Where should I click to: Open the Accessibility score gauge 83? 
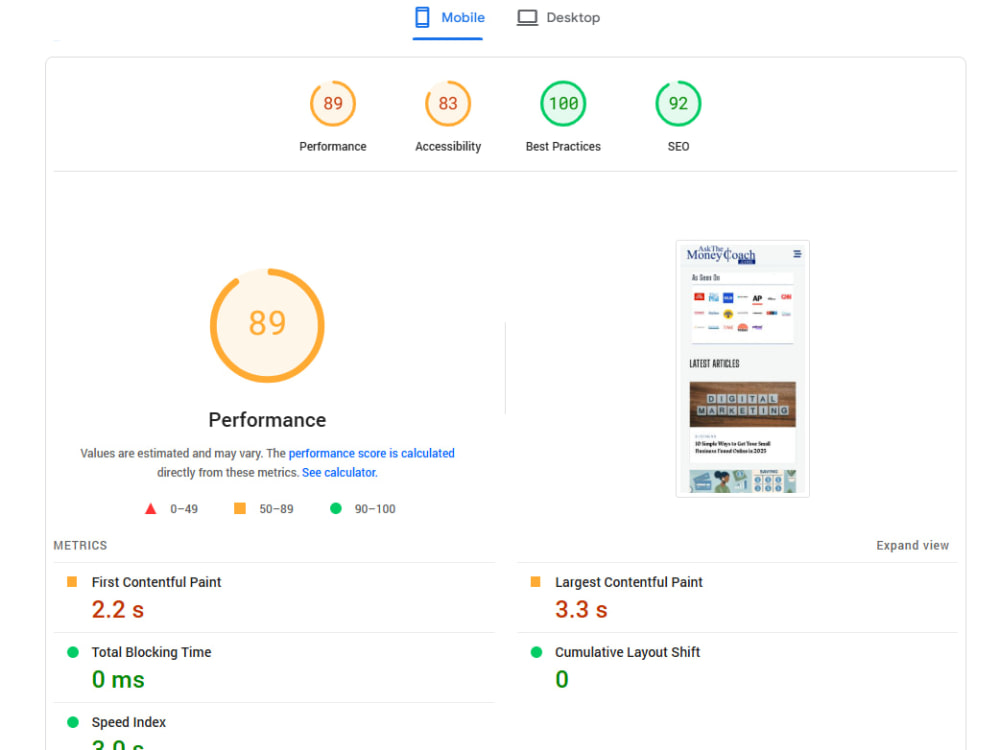coord(448,103)
